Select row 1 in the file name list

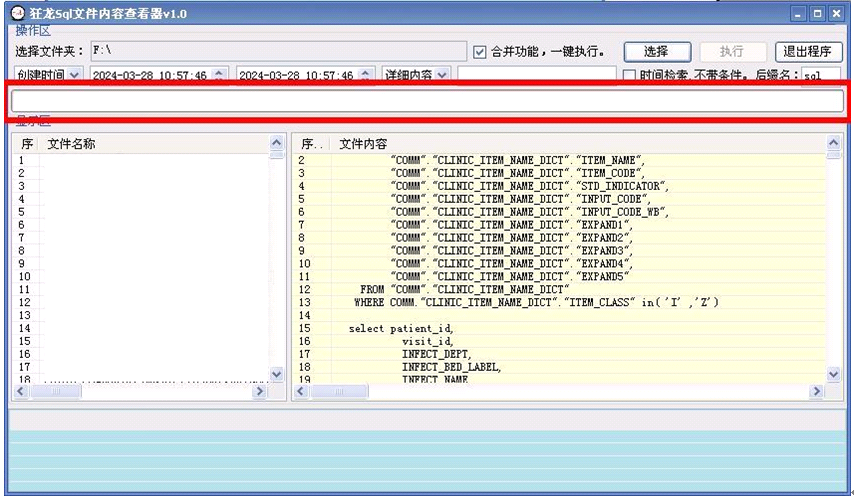(x=141, y=160)
